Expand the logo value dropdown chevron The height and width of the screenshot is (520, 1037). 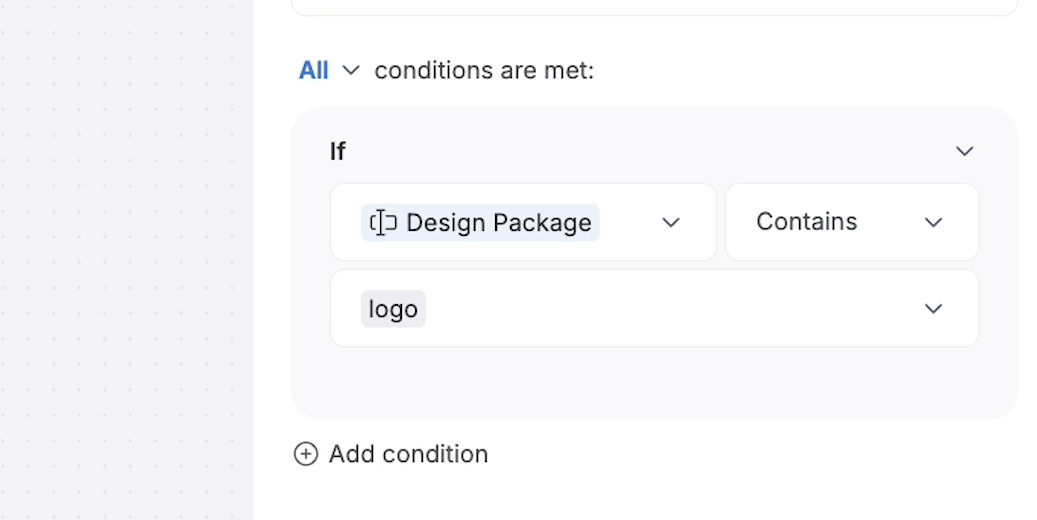click(x=933, y=309)
